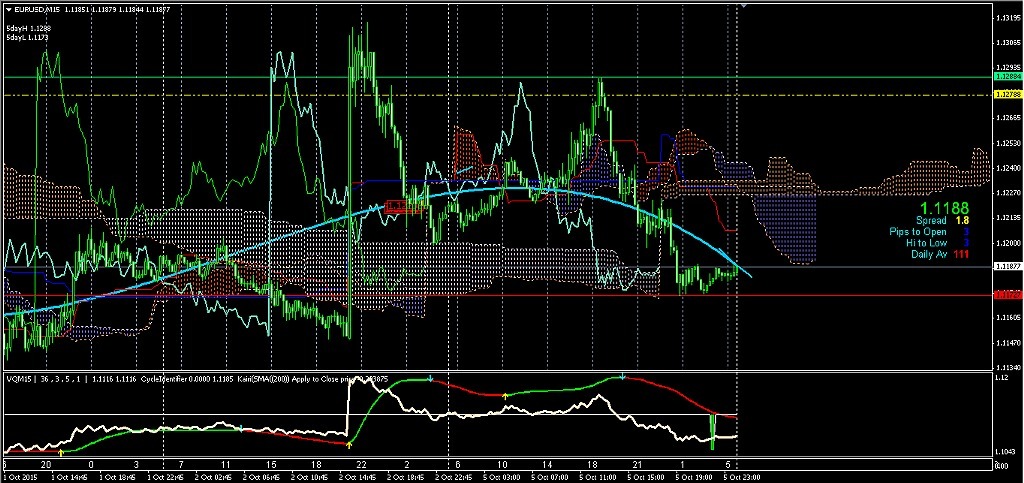1024x483 pixels.
Task: Click blue down arrow near 2 Oct 18:45
Action: [x=431, y=378]
